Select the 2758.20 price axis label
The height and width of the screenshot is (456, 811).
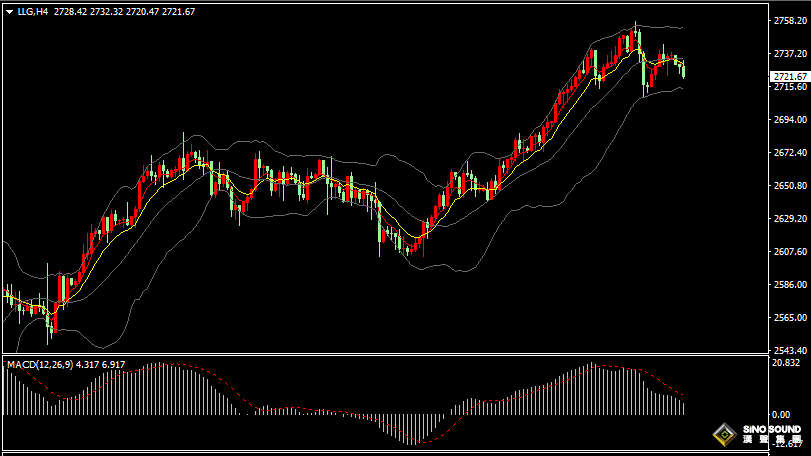click(790, 21)
